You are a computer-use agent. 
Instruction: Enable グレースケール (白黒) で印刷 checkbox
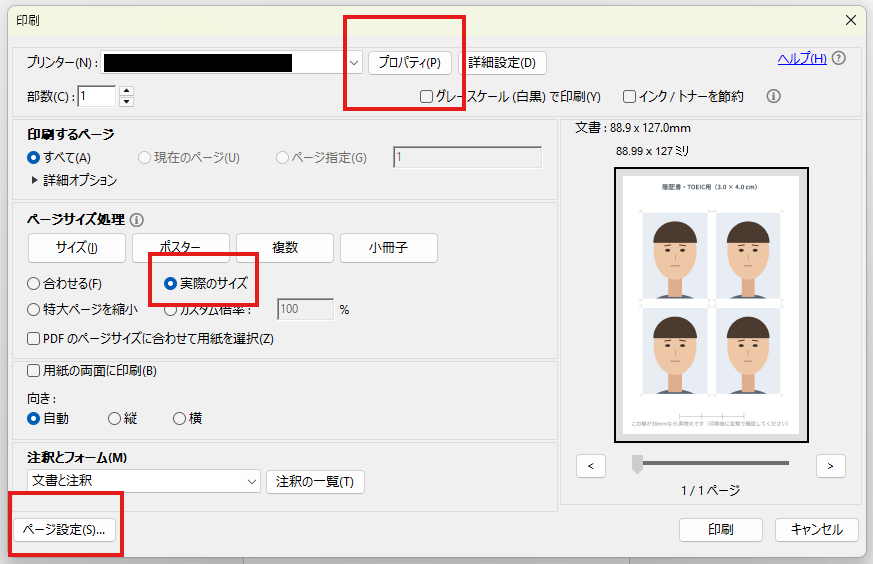[x=426, y=97]
